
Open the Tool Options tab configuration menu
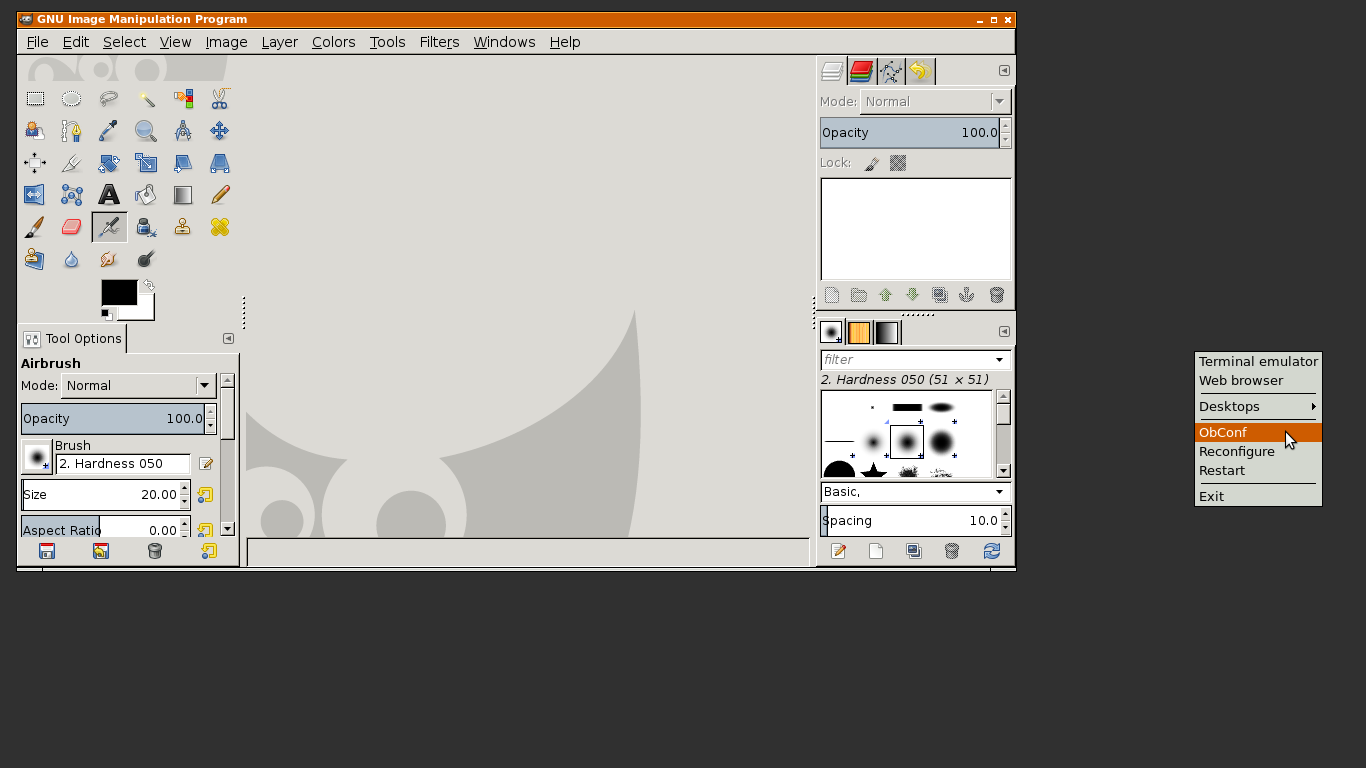pos(228,339)
